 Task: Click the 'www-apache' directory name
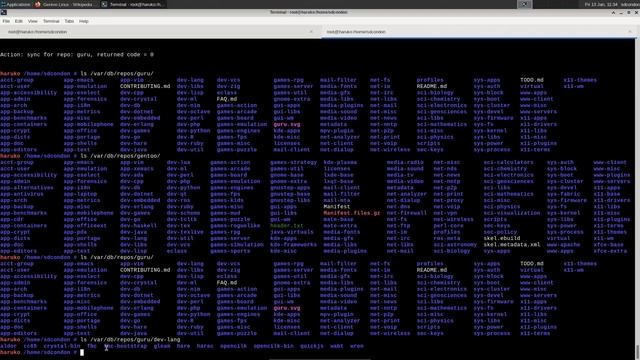pyautogui.click(x=564, y=245)
